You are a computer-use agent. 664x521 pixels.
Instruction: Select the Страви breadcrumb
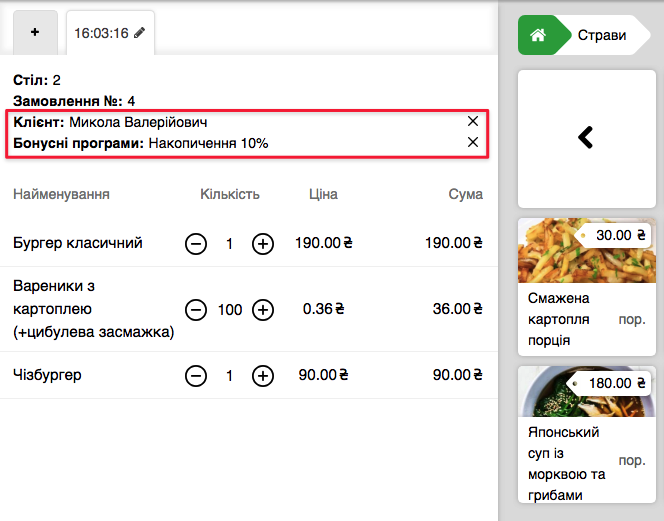(602, 35)
